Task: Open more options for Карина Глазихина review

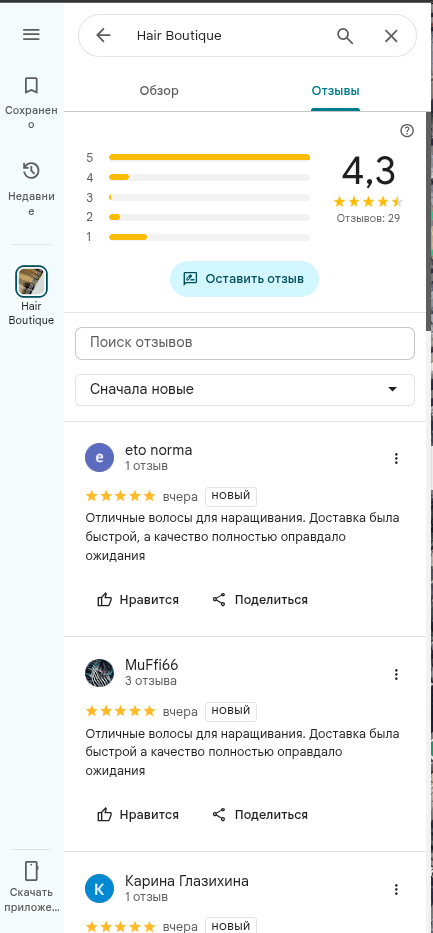Action: tap(396, 890)
